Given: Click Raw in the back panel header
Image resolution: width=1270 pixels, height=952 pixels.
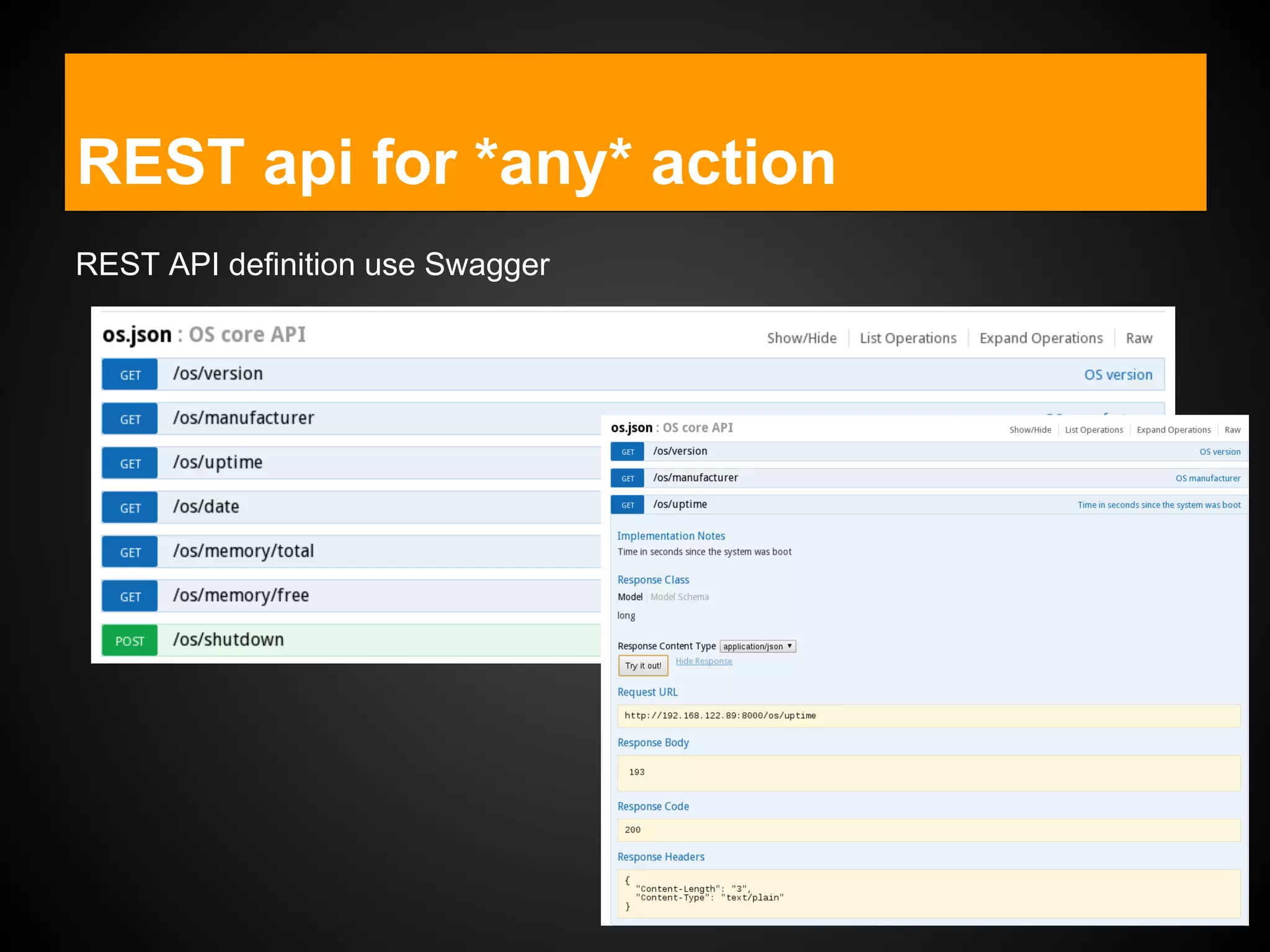Looking at the screenshot, I should click(x=1139, y=338).
